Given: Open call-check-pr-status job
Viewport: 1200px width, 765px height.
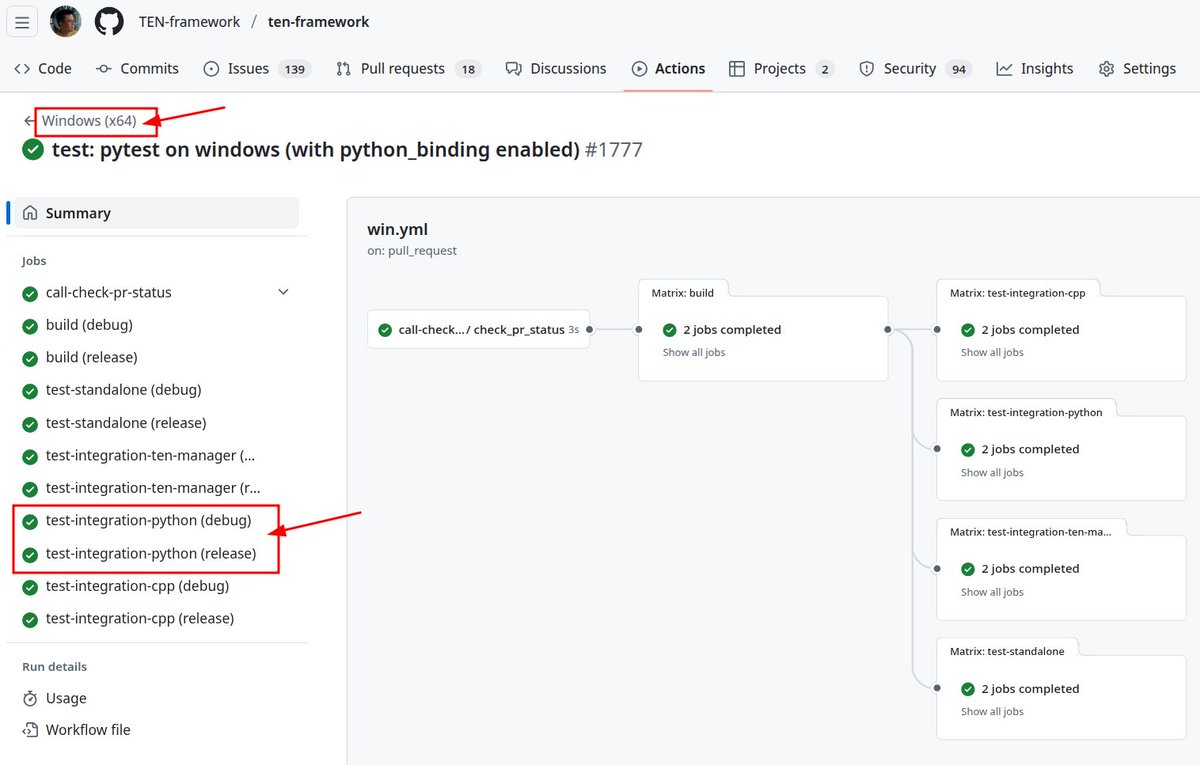Looking at the screenshot, I should pos(108,292).
